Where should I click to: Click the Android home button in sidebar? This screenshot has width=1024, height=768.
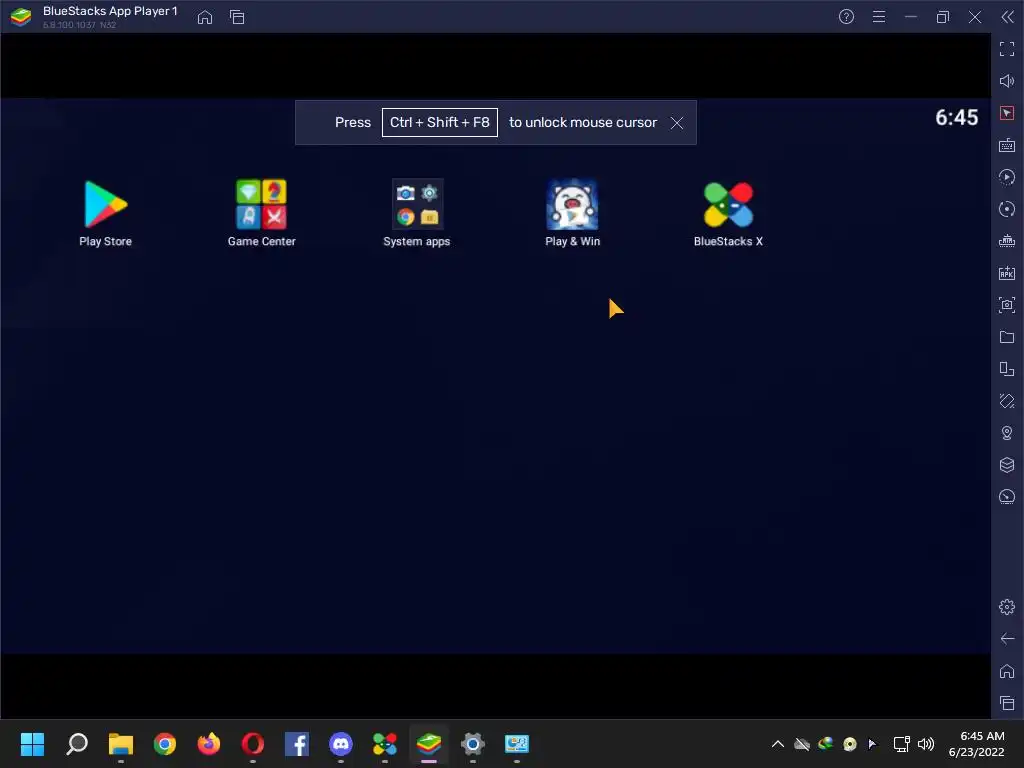pos(1007,671)
